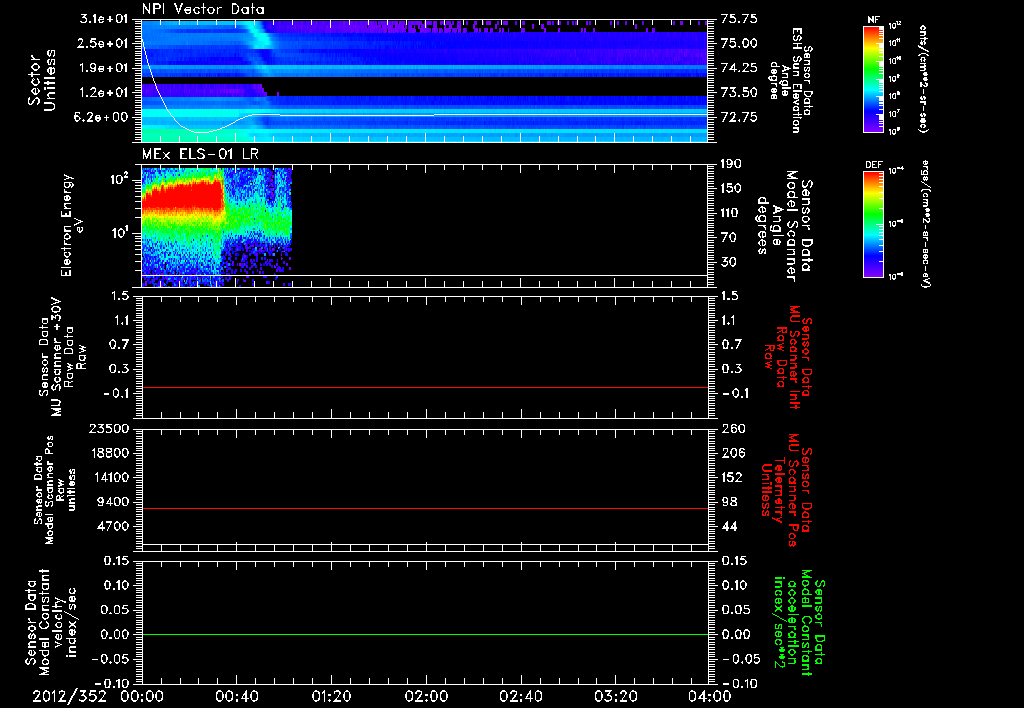1024x708 pixels.
Task: Click the '260' telemetry tick label
Action: [x=731, y=429]
